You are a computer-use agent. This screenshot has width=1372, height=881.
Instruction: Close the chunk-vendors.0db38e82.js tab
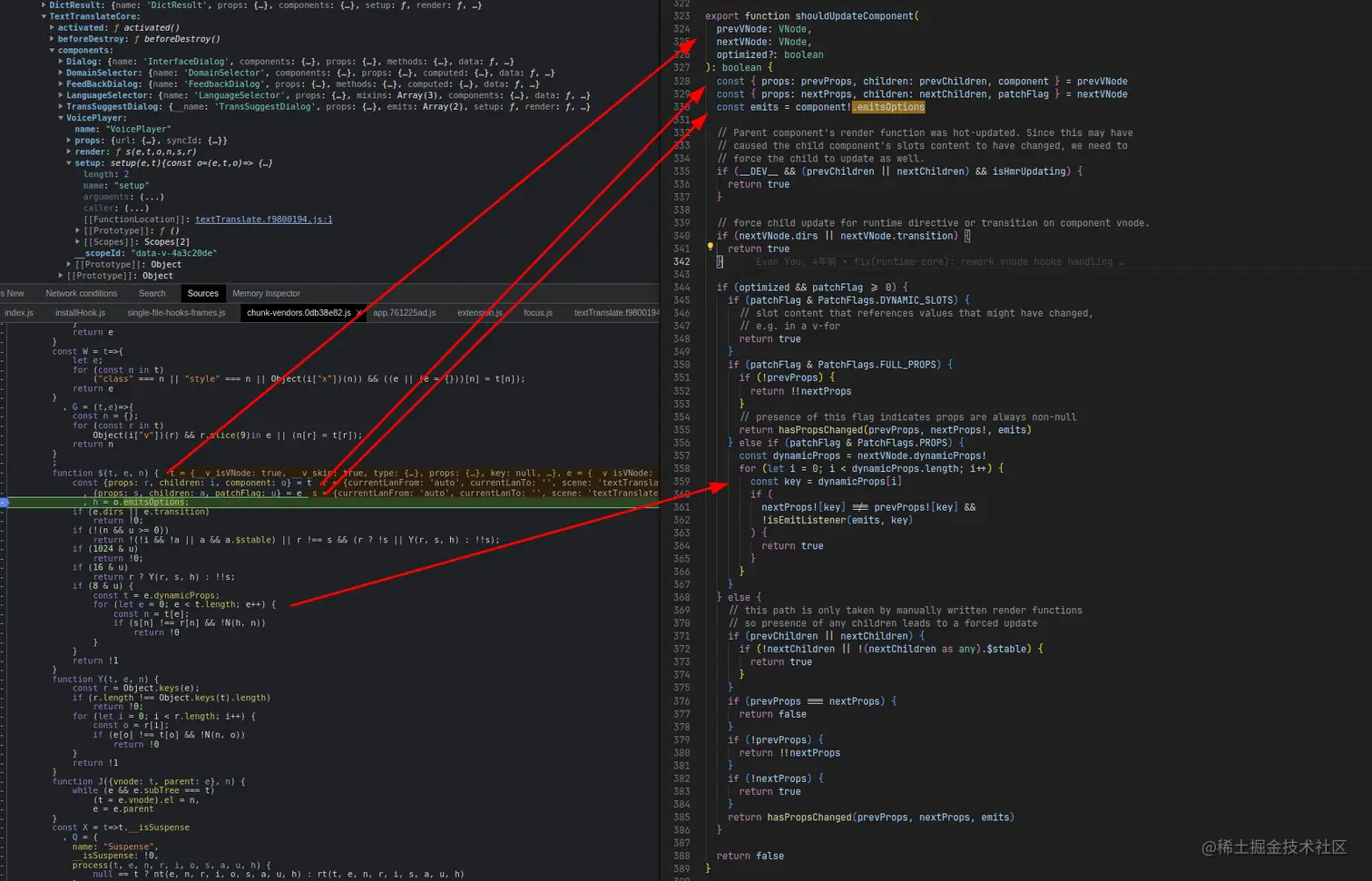(358, 313)
